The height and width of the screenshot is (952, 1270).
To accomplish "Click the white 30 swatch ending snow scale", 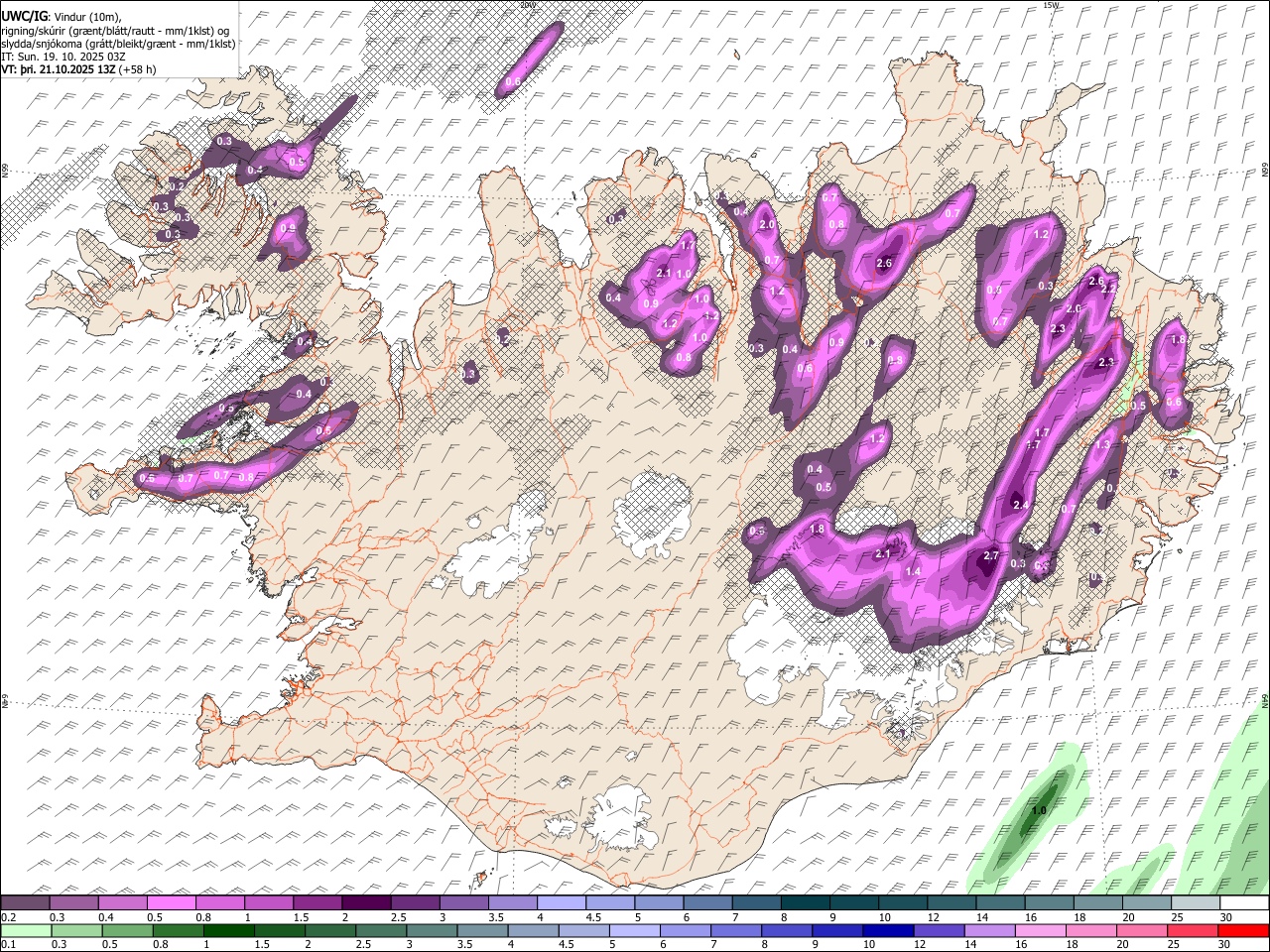I will [x=1244, y=902].
